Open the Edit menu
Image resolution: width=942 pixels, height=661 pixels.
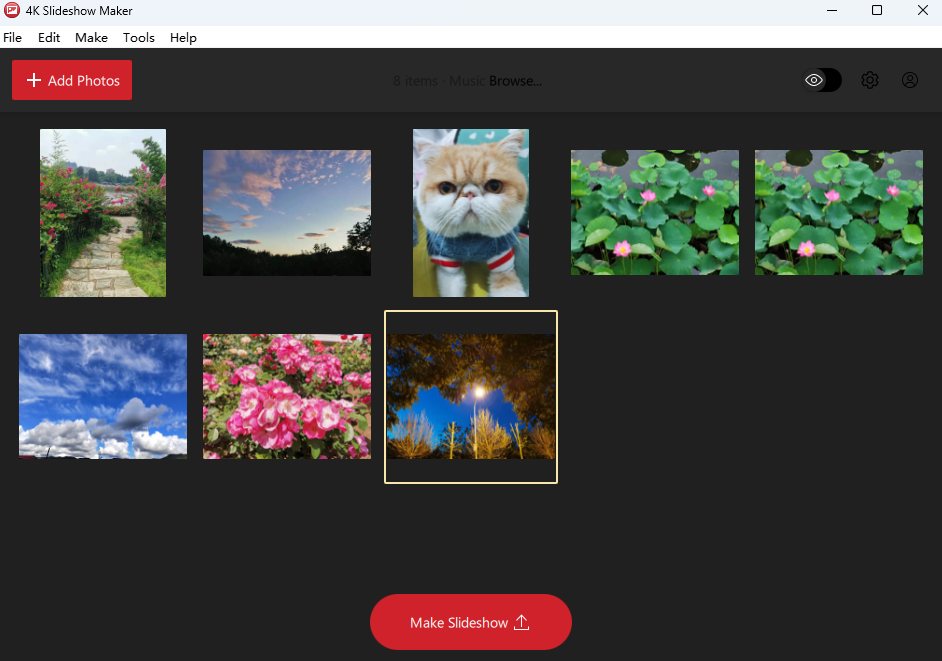[x=48, y=37]
